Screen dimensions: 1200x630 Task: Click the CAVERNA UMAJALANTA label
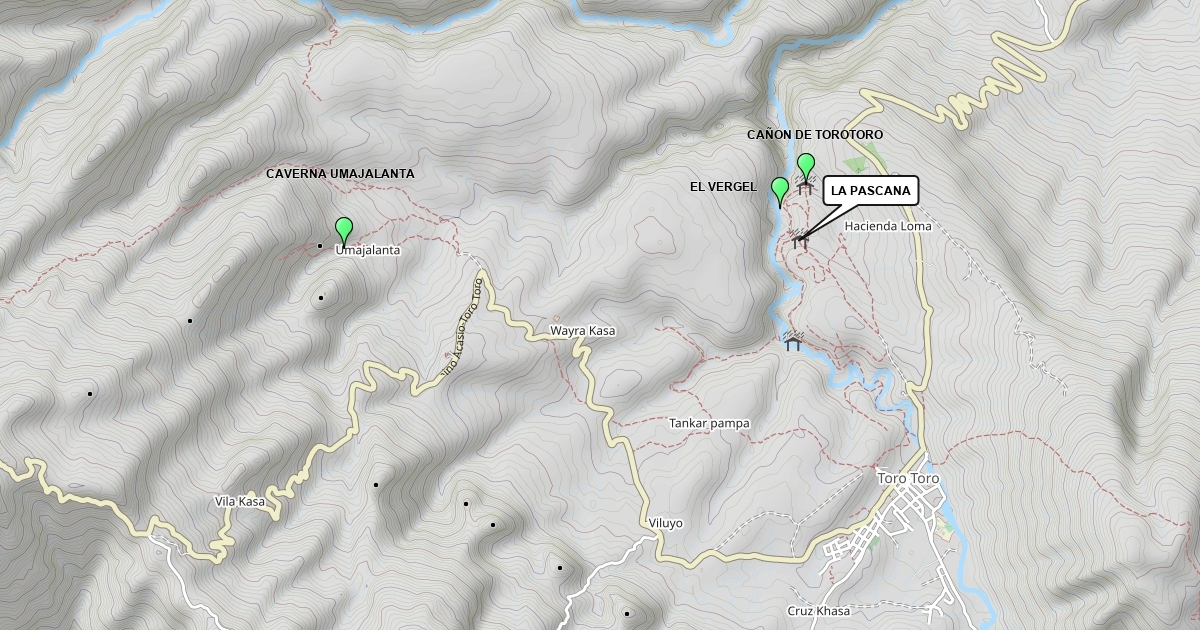[x=340, y=173]
